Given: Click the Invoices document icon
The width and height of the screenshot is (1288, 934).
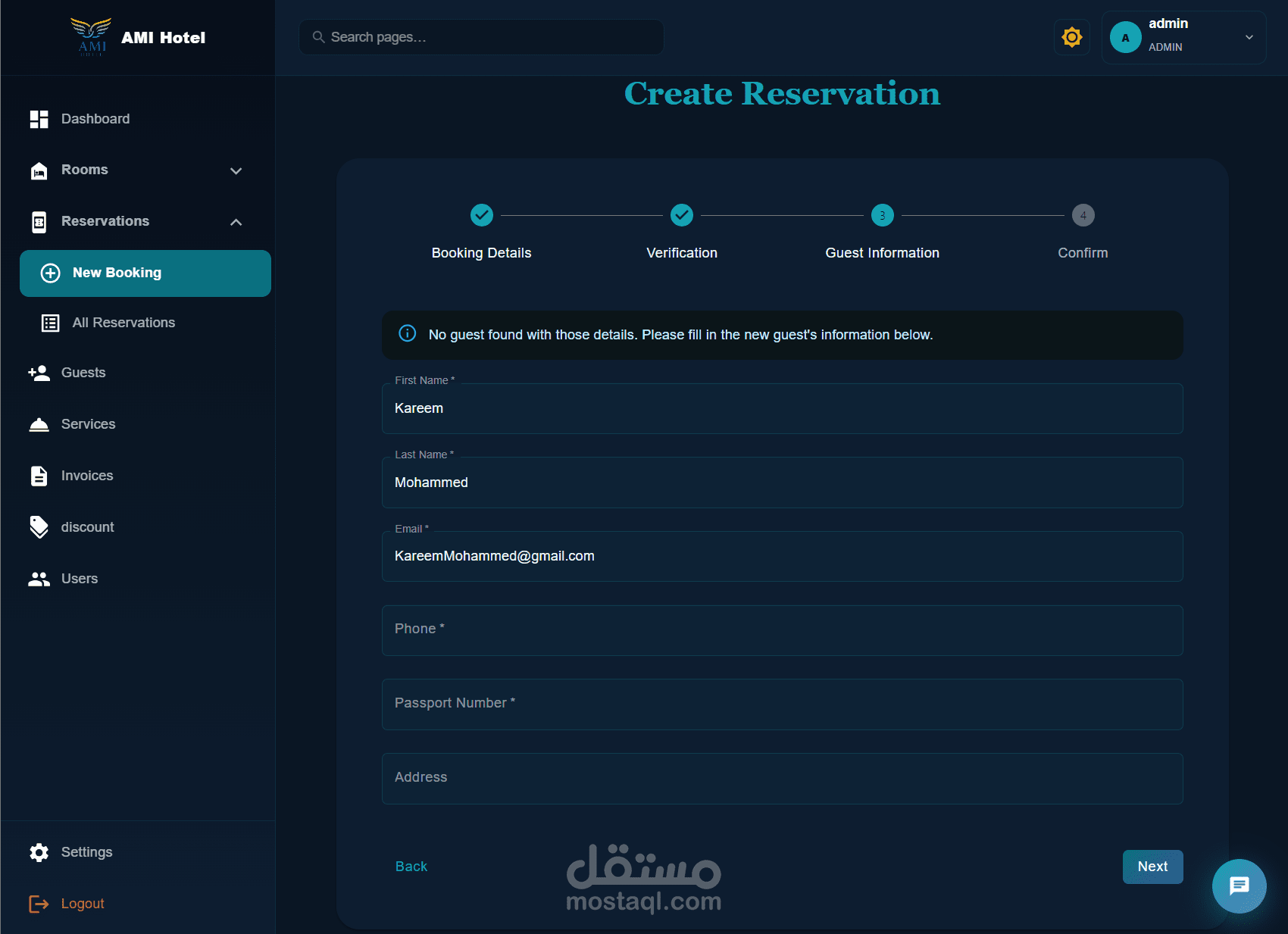Looking at the screenshot, I should 39,476.
